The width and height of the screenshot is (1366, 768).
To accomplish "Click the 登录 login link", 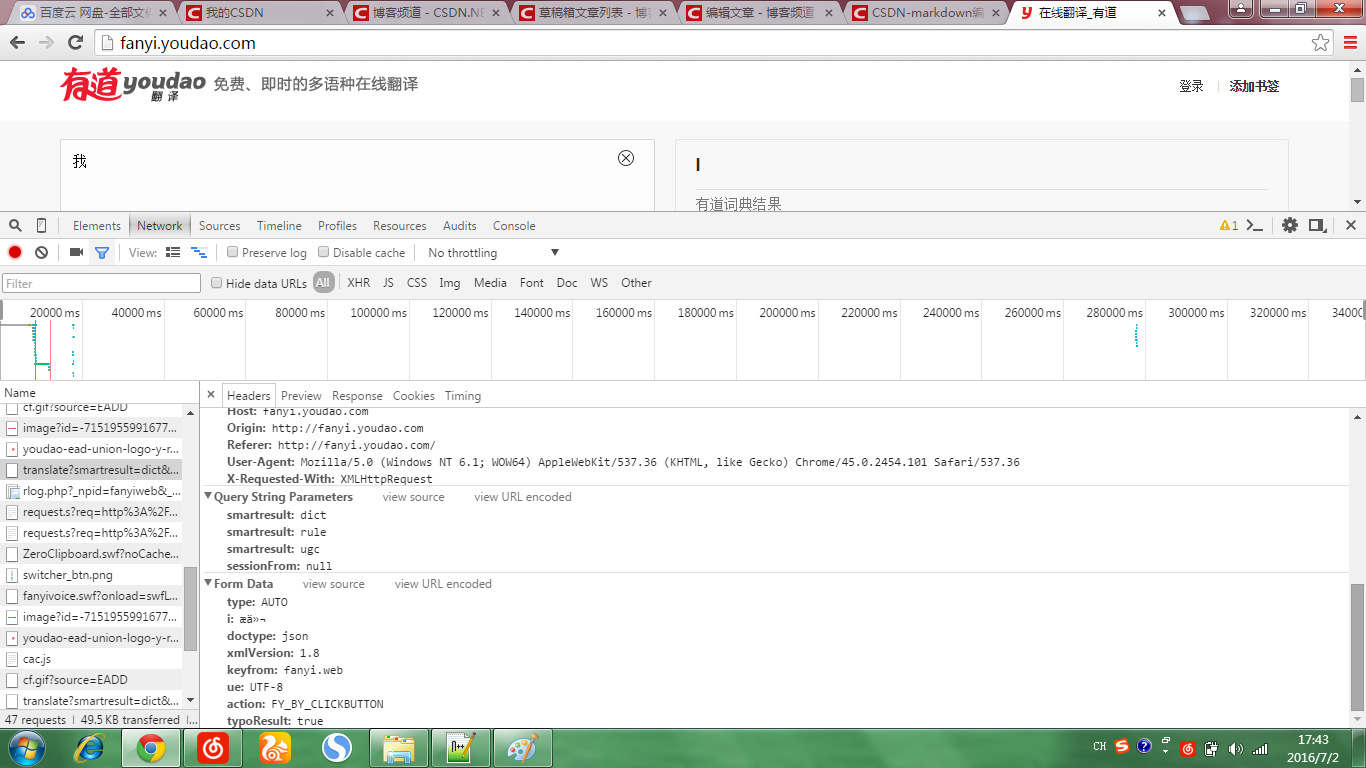I will pyautogui.click(x=1191, y=86).
